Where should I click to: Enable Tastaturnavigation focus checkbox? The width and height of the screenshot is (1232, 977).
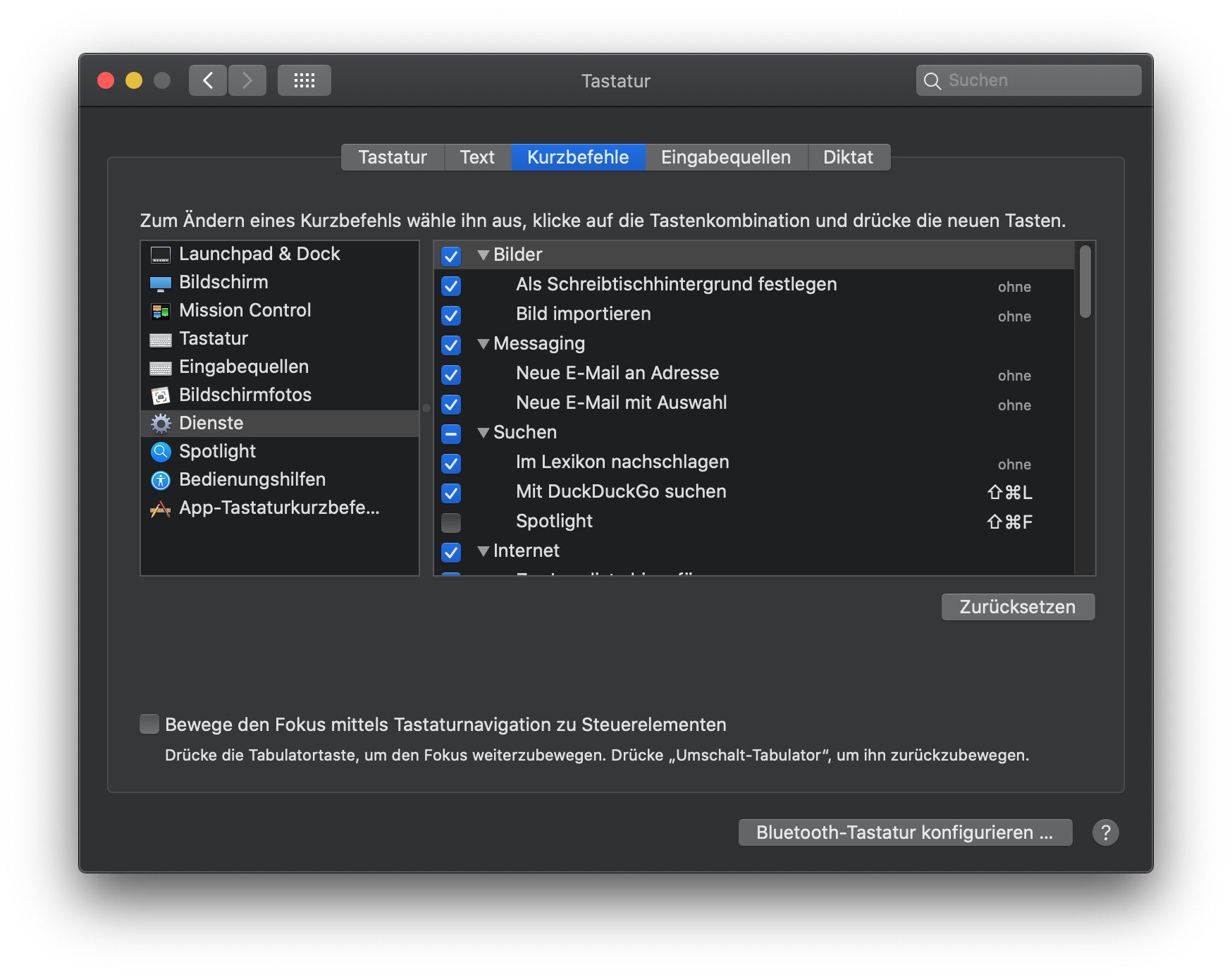click(149, 724)
